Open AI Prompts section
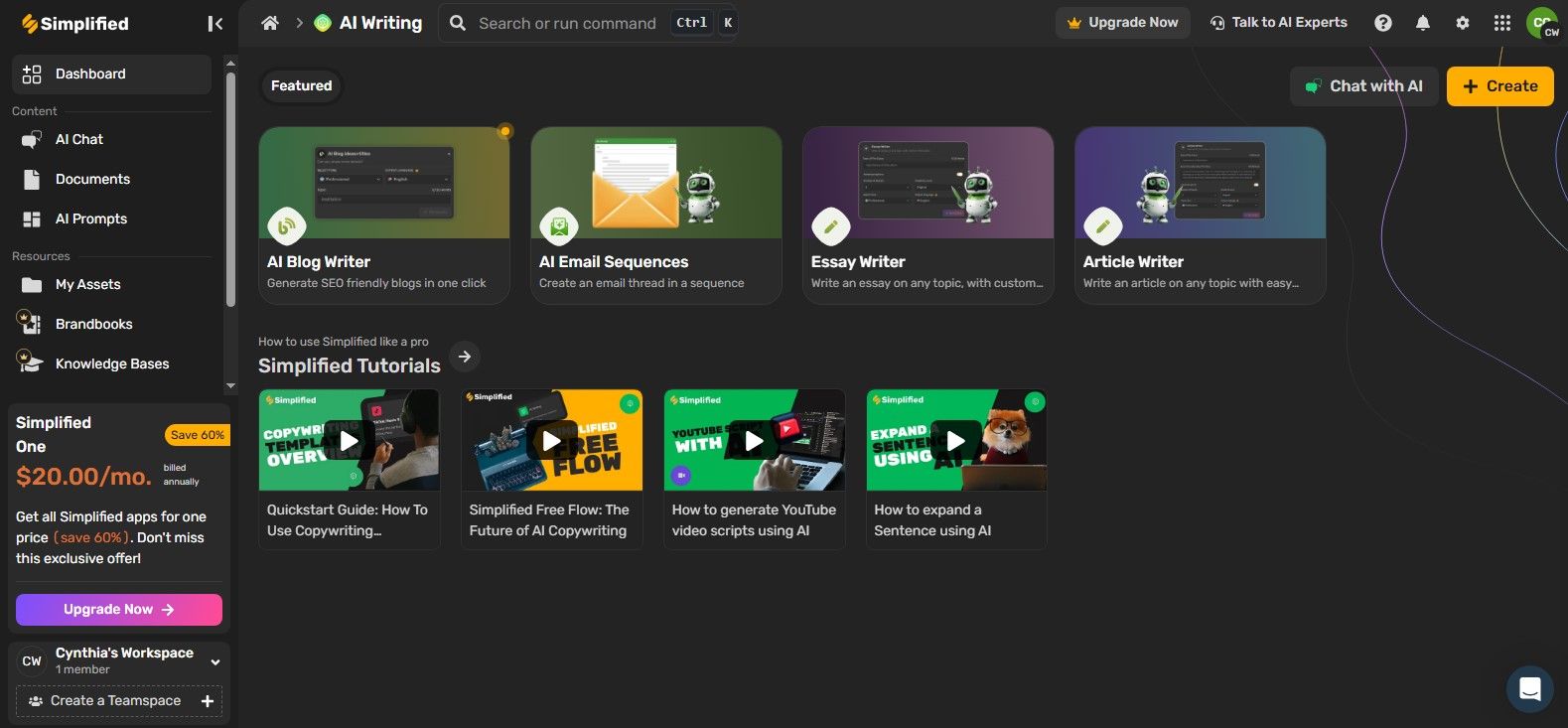The width and height of the screenshot is (1568, 728). click(111, 219)
